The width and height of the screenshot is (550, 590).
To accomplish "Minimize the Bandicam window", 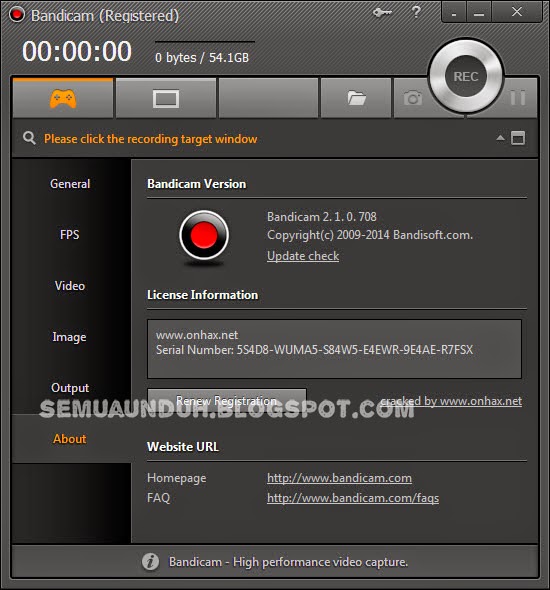I will pyautogui.click(x=479, y=12).
